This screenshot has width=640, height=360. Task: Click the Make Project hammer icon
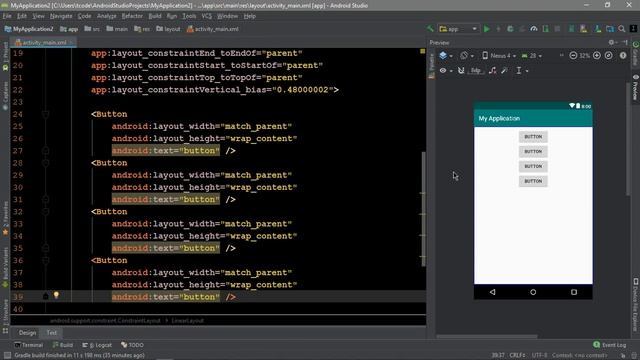pos(430,29)
